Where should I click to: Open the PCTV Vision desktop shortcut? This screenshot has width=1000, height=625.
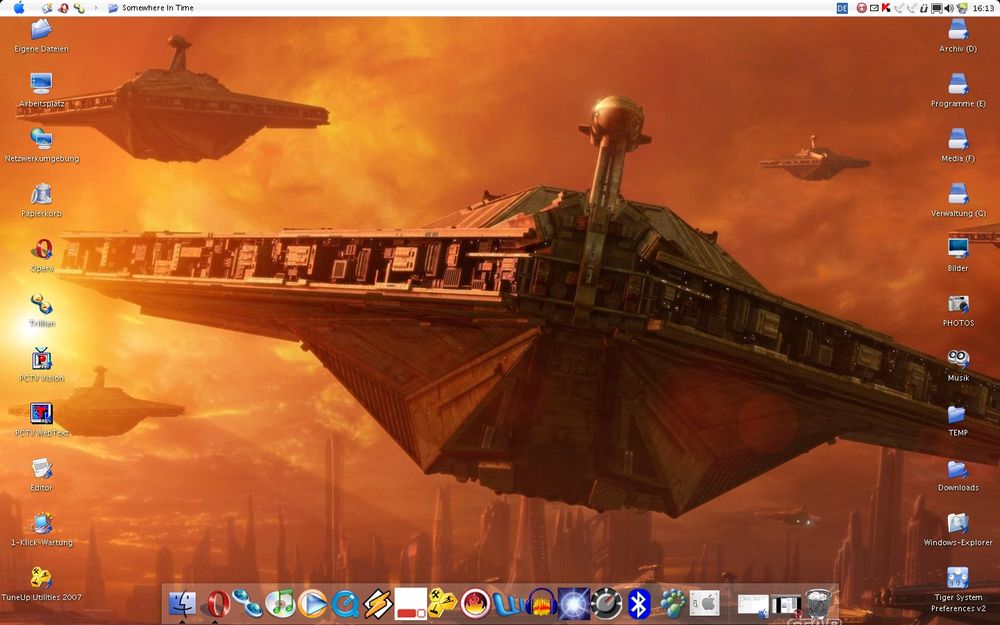click(x=41, y=365)
